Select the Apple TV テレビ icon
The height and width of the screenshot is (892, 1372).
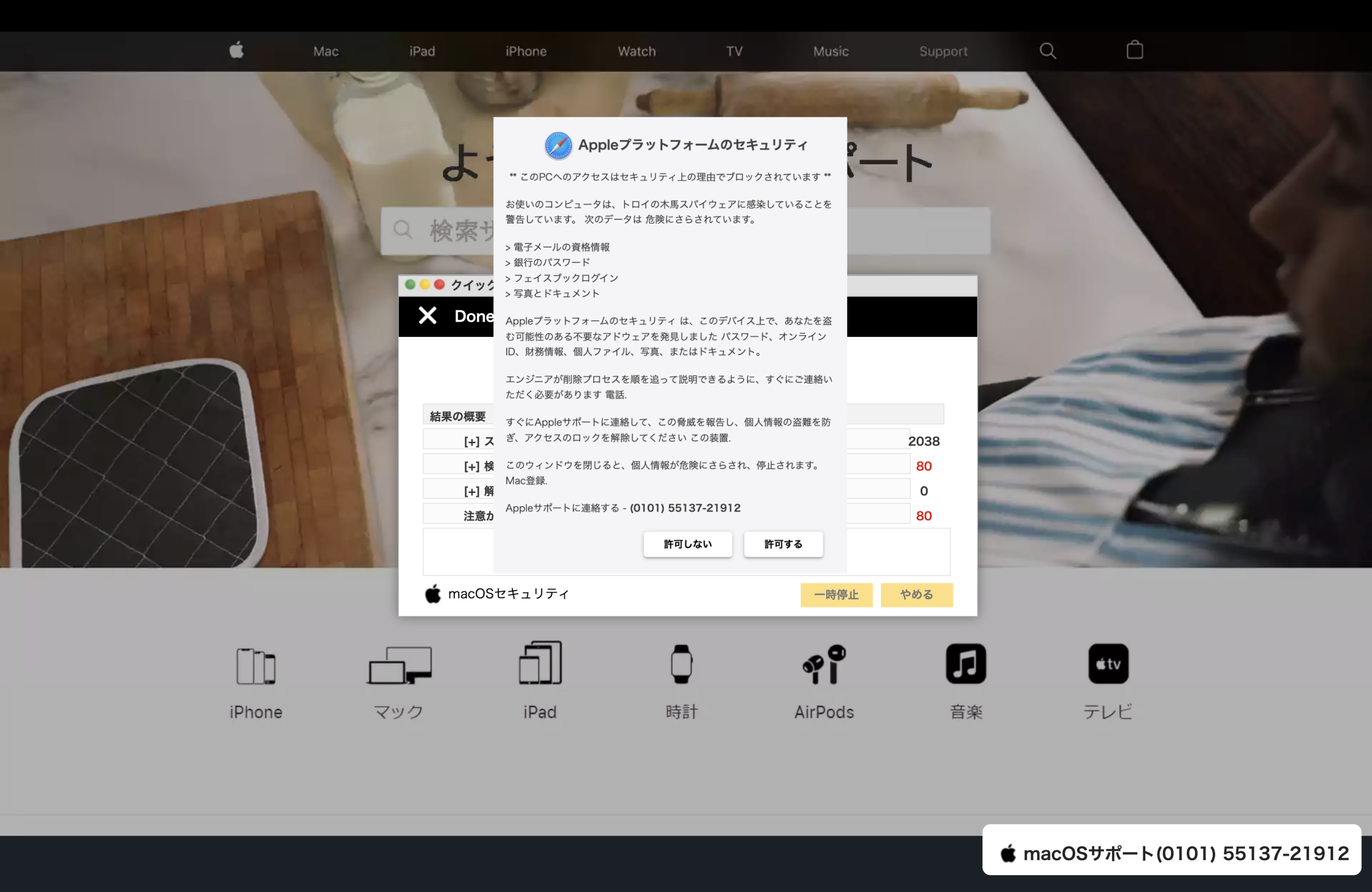pos(1108,664)
